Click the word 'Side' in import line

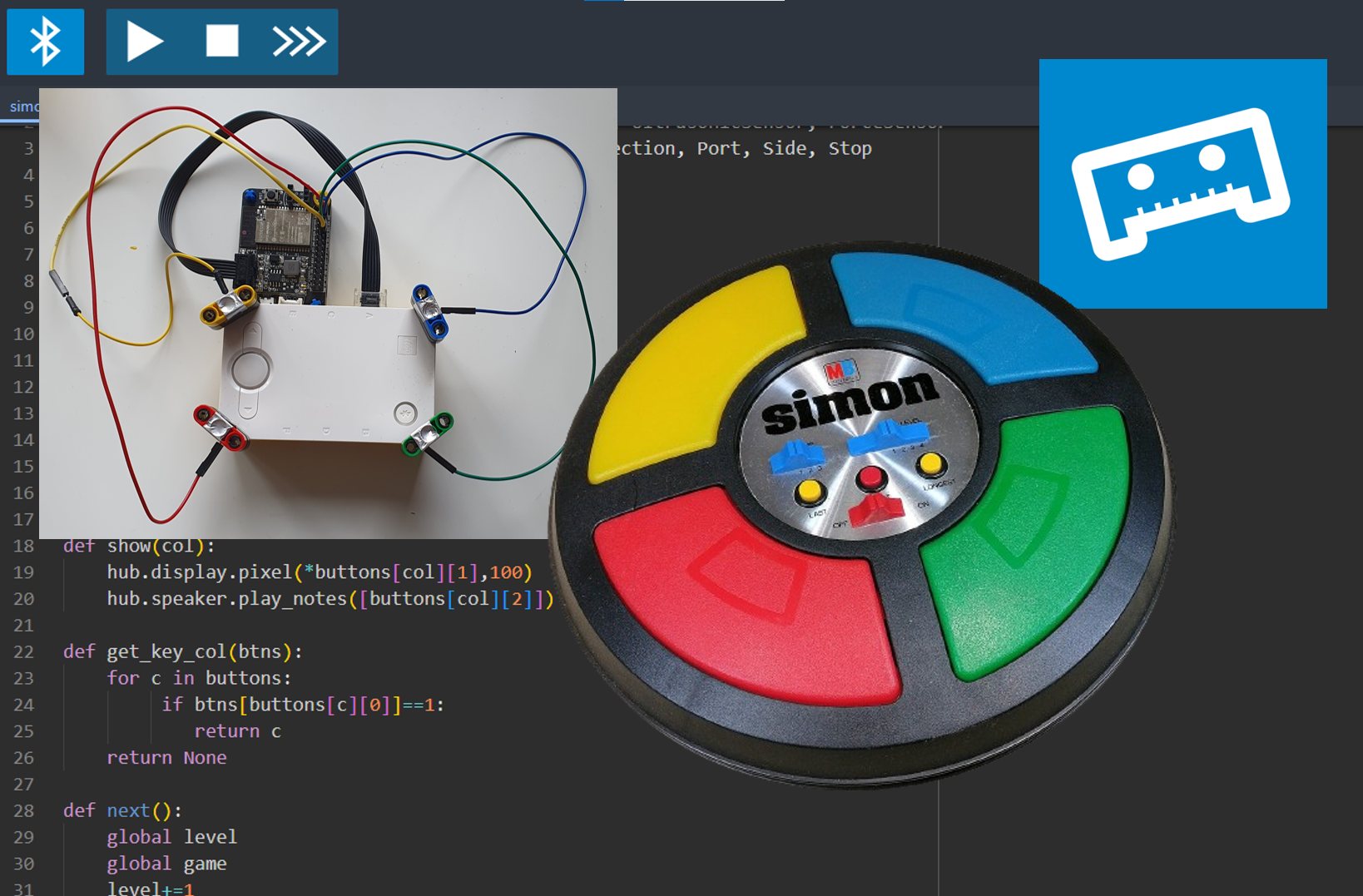pyautogui.click(x=785, y=148)
